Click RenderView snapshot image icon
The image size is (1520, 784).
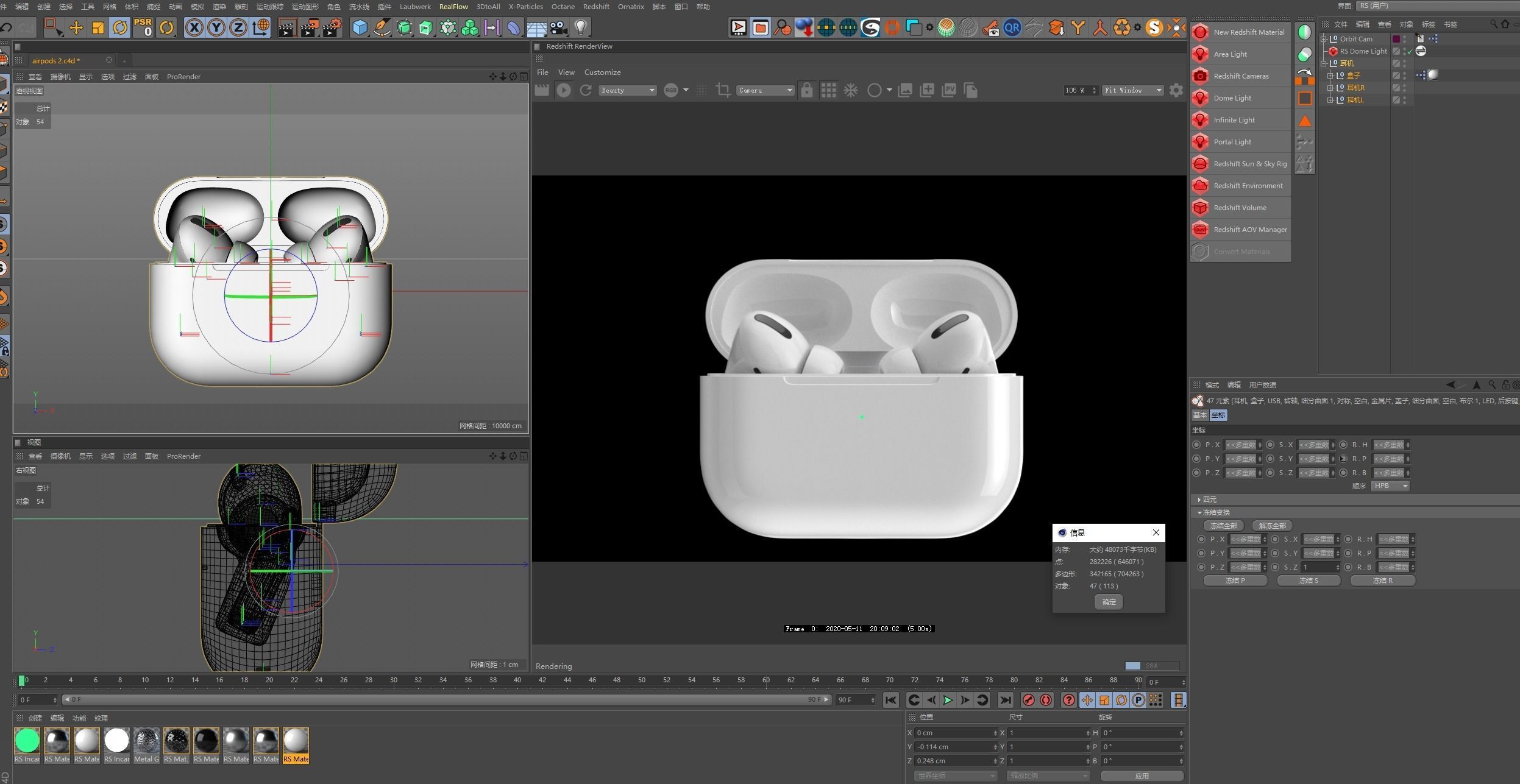point(905,90)
